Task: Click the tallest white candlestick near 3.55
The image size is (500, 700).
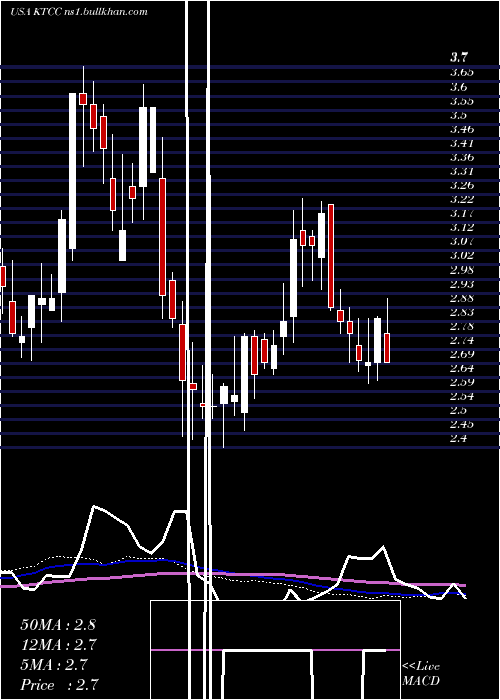Action: (x=72, y=171)
